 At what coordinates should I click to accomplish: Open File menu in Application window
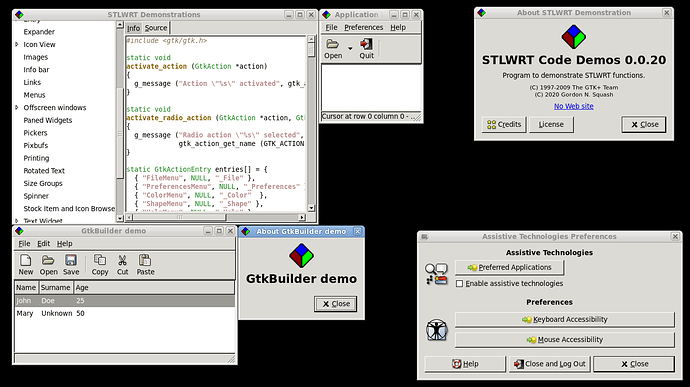[331, 27]
